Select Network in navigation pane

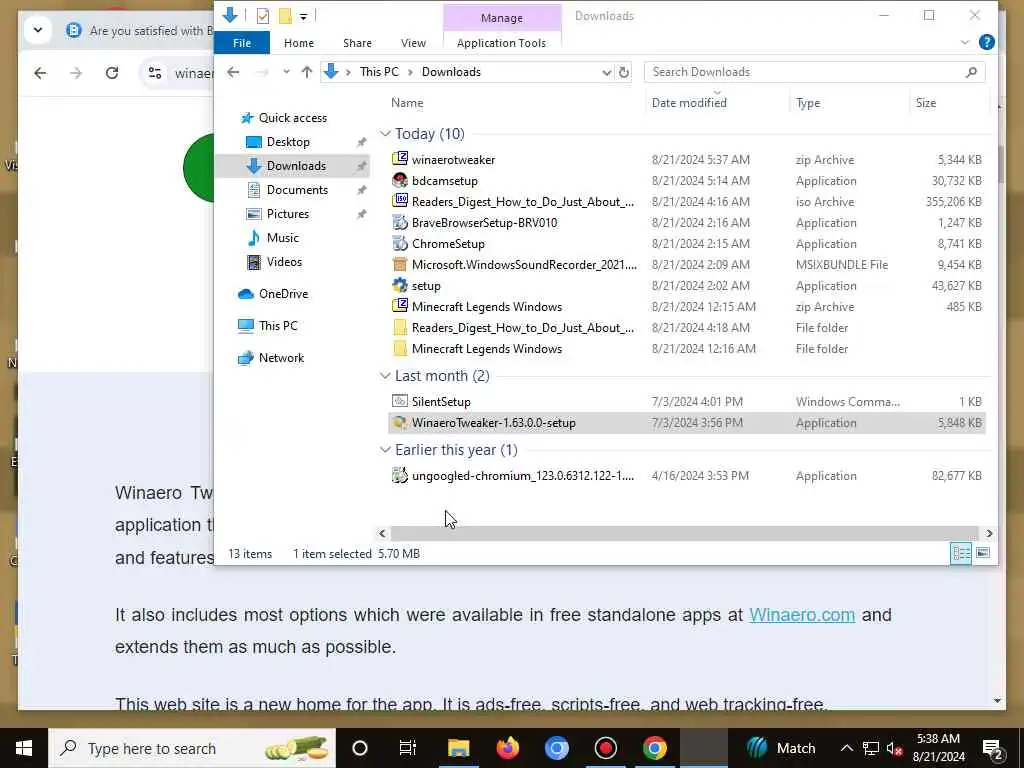point(281,358)
